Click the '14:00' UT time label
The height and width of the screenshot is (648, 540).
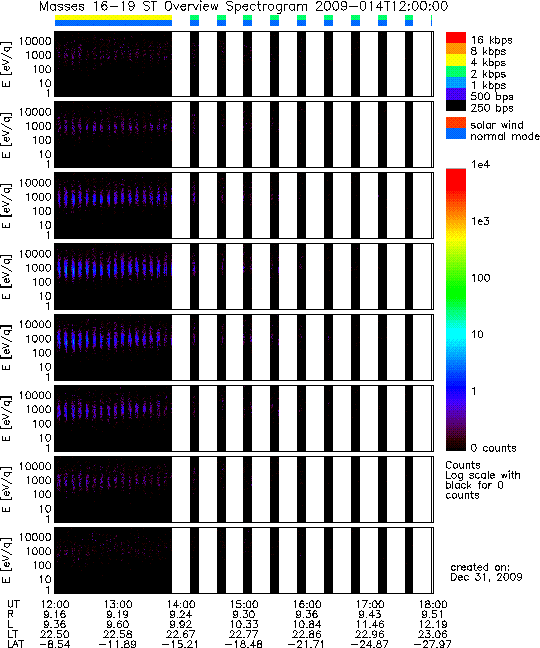pos(181,605)
